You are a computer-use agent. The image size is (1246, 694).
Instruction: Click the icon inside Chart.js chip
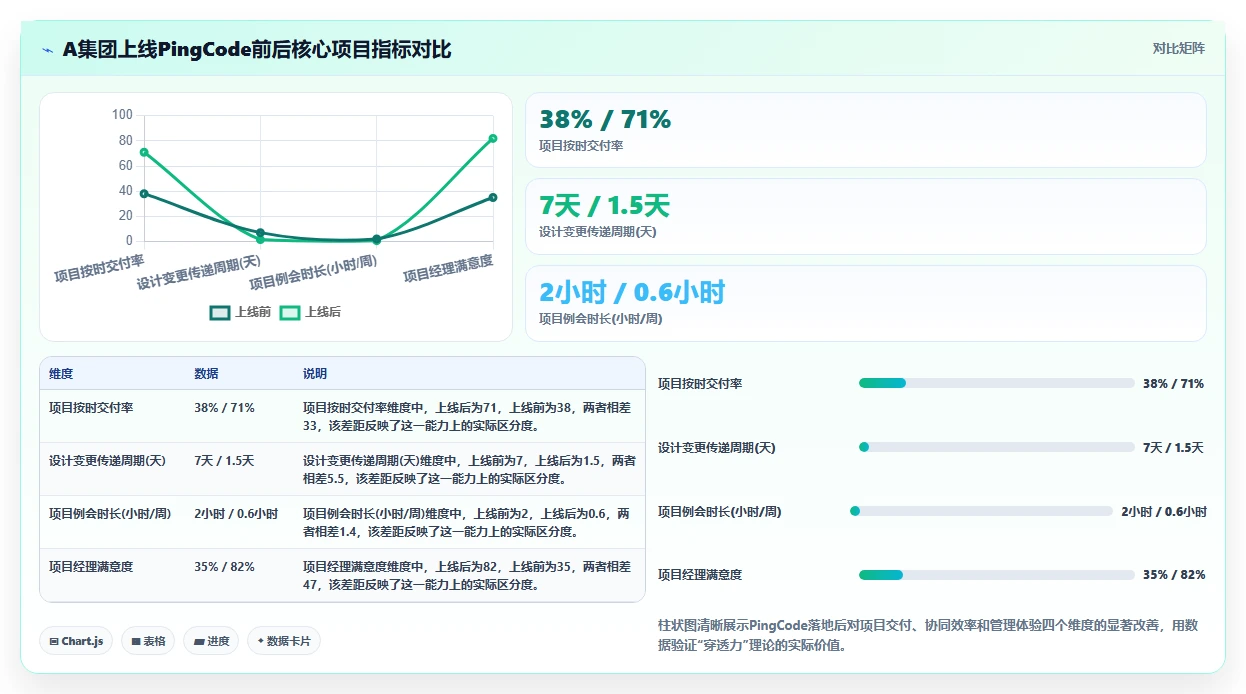click(x=53, y=641)
